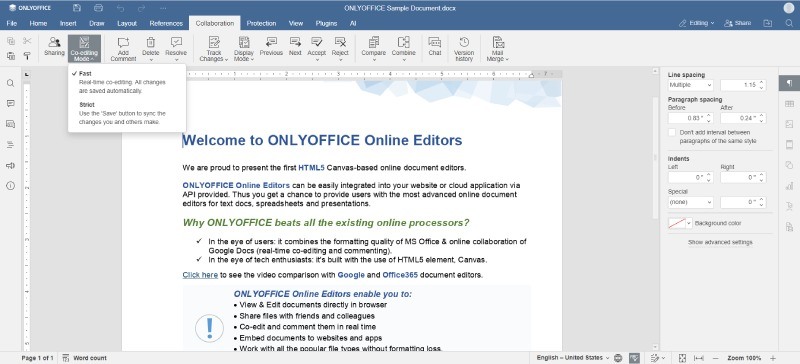Image resolution: width=800 pixels, height=364 pixels.
Task: Click zoom in plus button
Action: 773,358
